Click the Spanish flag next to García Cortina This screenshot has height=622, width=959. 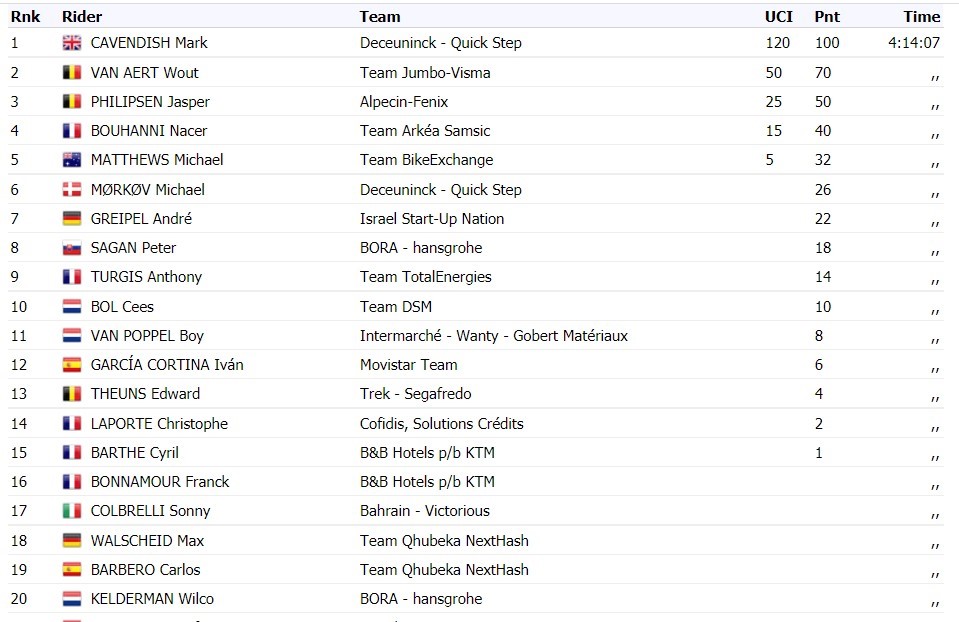72,365
